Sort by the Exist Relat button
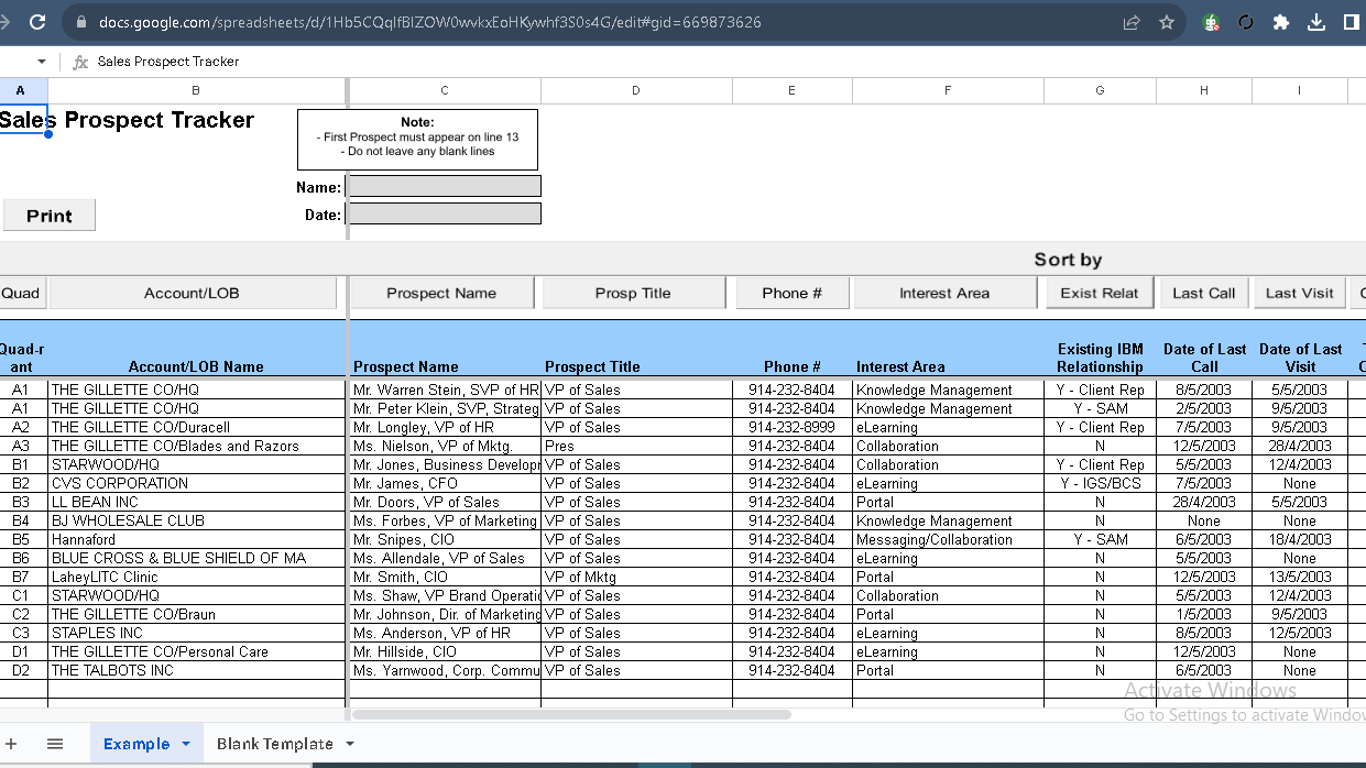The image size is (1366, 768). (1099, 293)
